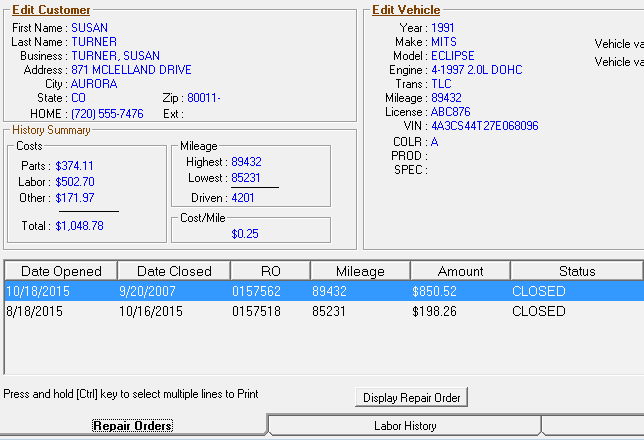Click the VIN number field
This screenshot has width=644, height=440.
click(484, 126)
